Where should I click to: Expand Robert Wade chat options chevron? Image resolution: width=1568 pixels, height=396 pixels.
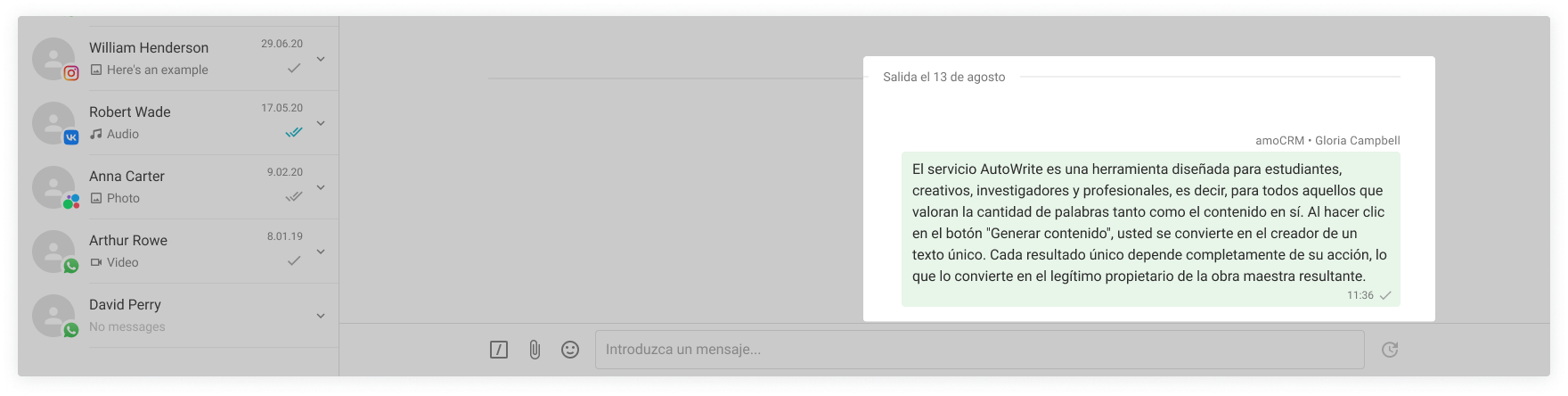pos(321,123)
